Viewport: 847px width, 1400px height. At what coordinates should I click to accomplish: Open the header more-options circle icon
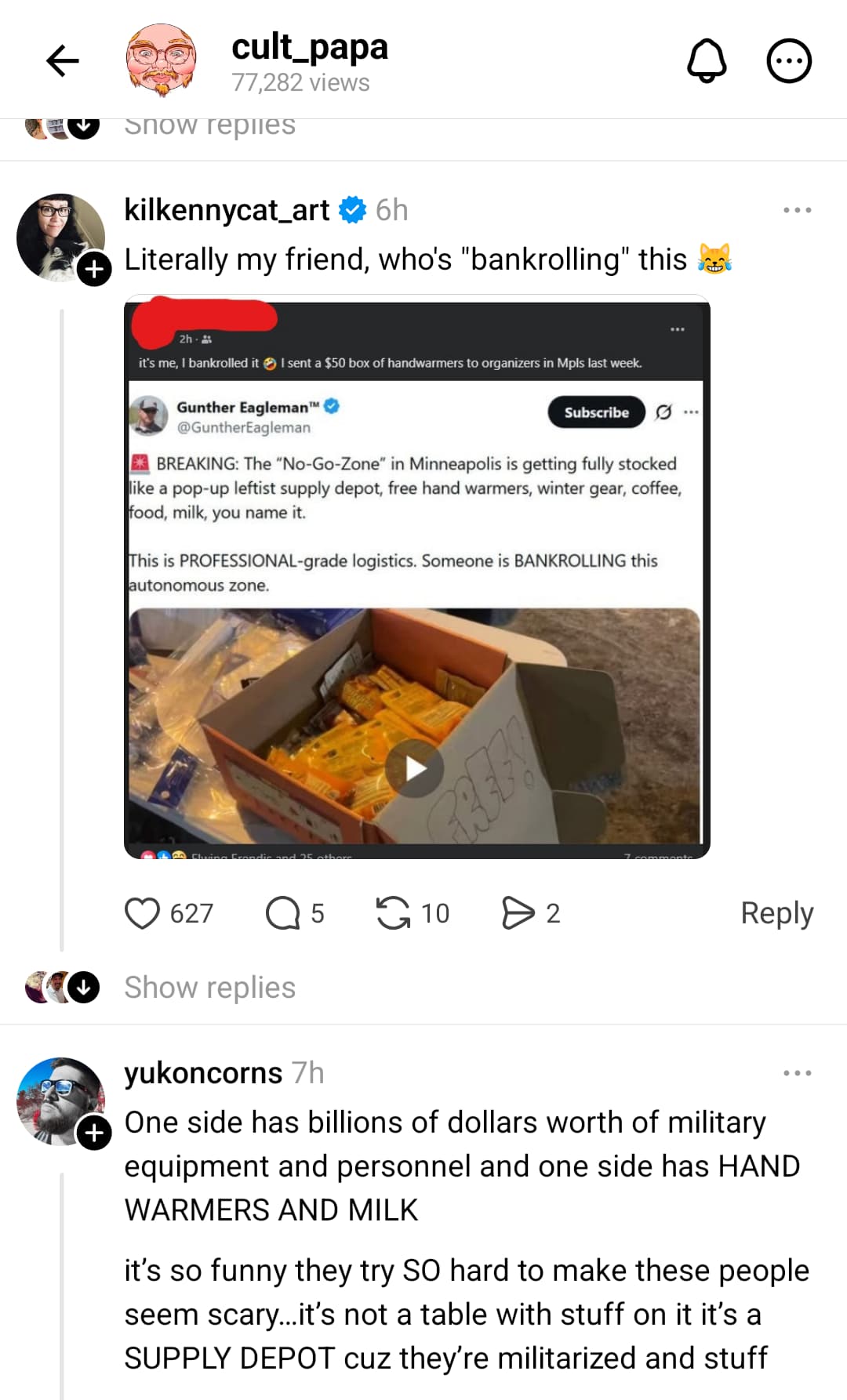pyautogui.click(x=788, y=61)
